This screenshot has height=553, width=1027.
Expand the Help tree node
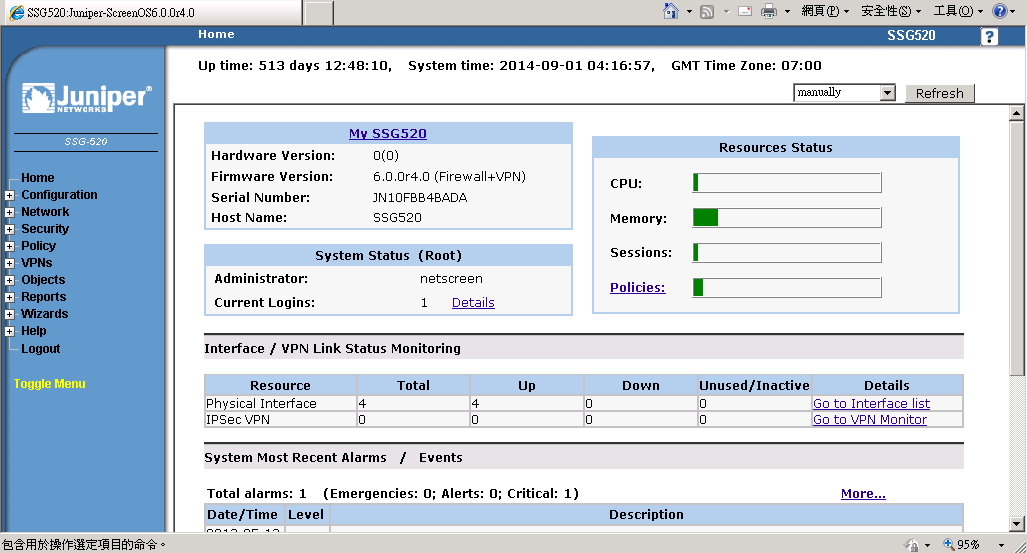tap(10, 332)
